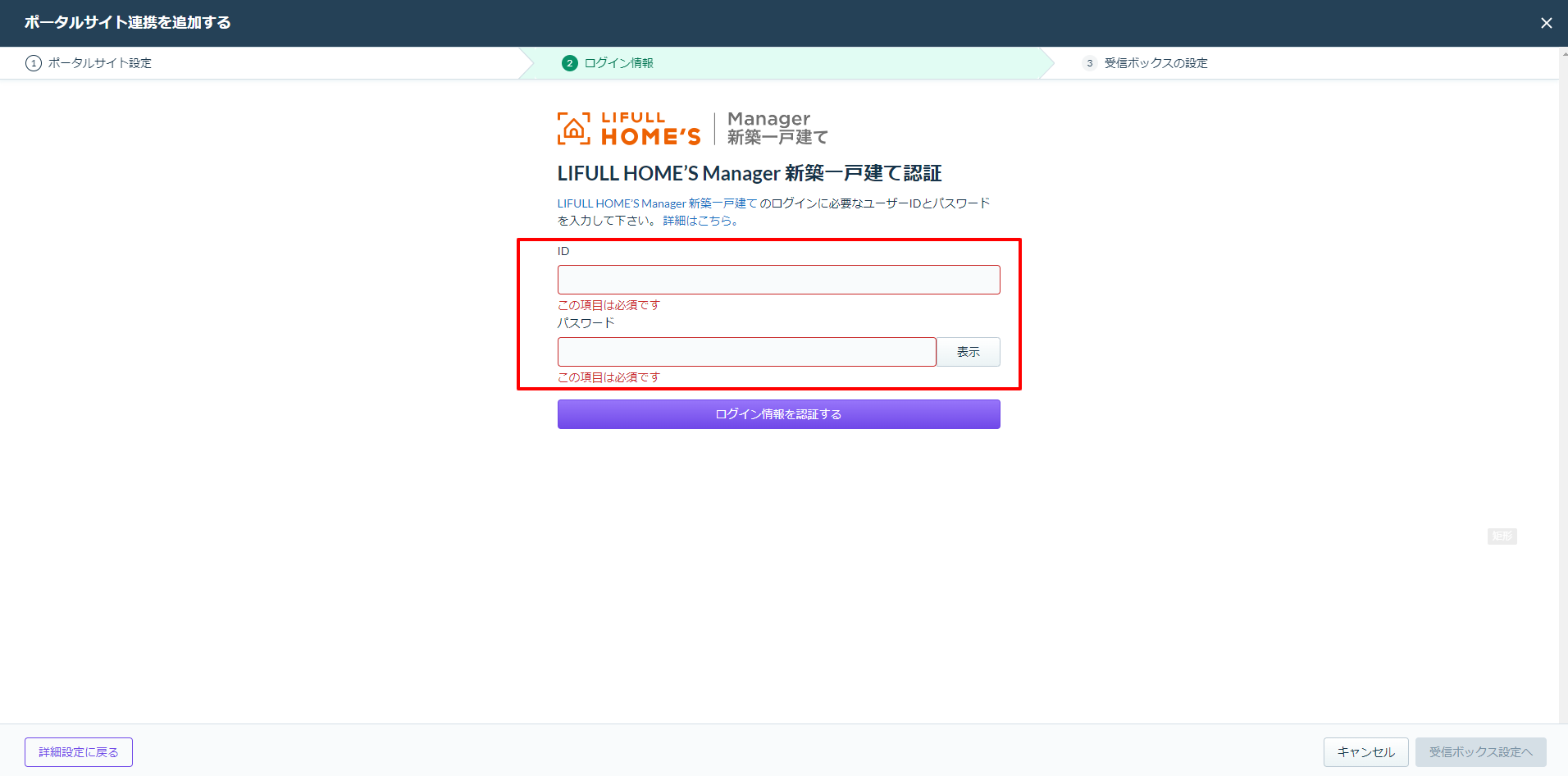The width and height of the screenshot is (1568, 776).
Task: Open the 詳細はこちら link
Action: [700, 221]
